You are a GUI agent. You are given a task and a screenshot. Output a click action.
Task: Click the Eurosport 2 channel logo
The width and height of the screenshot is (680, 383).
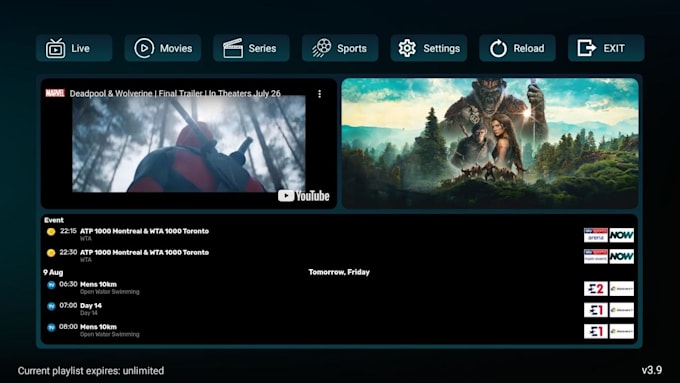(x=596, y=288)
